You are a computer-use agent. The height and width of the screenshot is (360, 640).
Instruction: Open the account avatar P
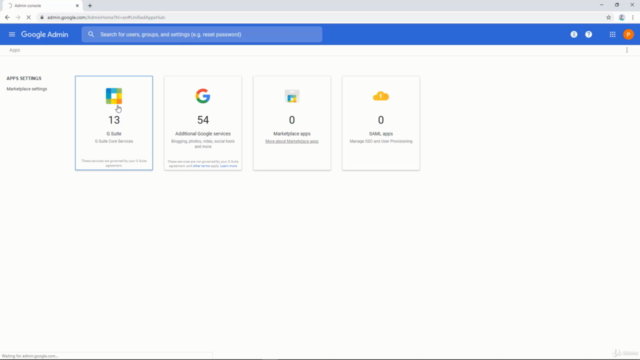tap(628, 34)
